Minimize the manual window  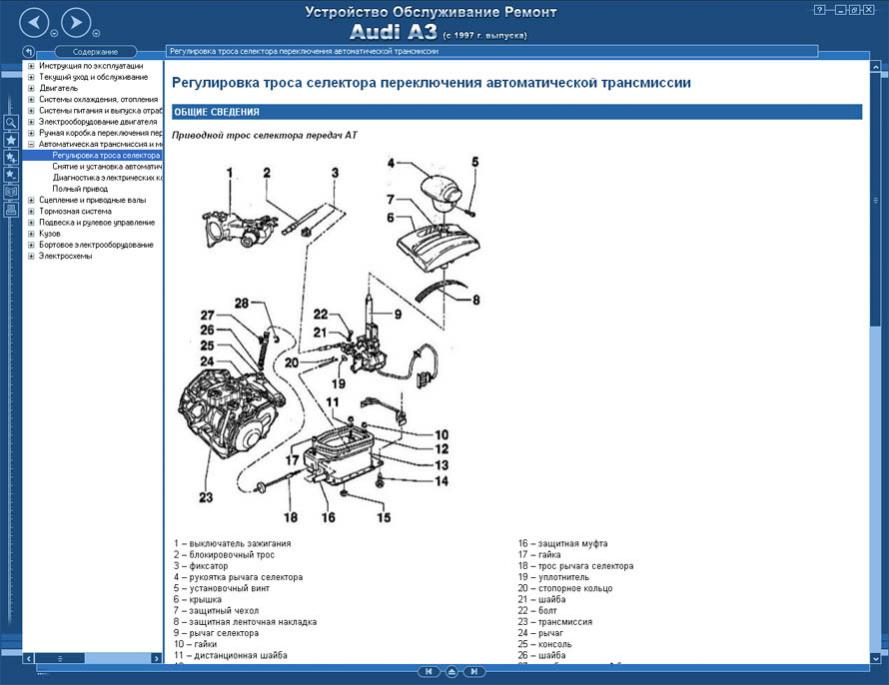pyautogui.click(x=841, y=10)
